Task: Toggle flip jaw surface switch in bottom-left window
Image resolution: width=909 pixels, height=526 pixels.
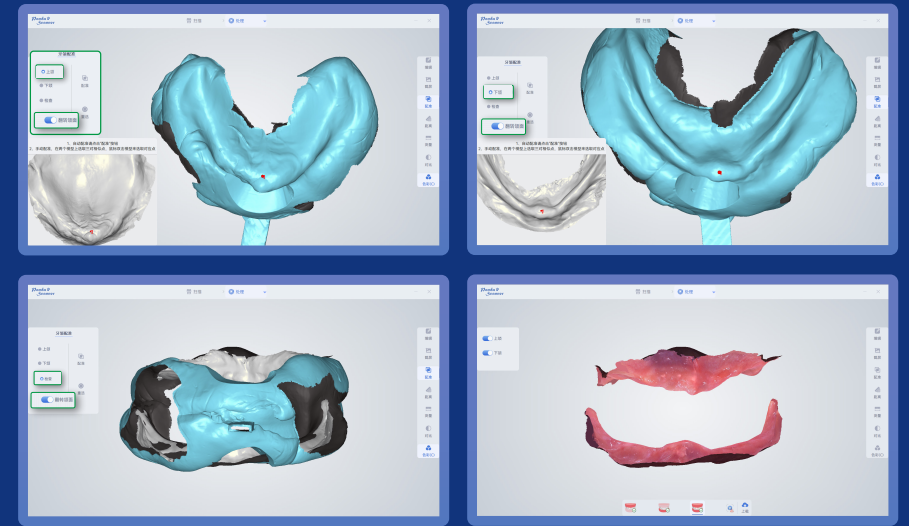Action: click(x=47, y=400)
